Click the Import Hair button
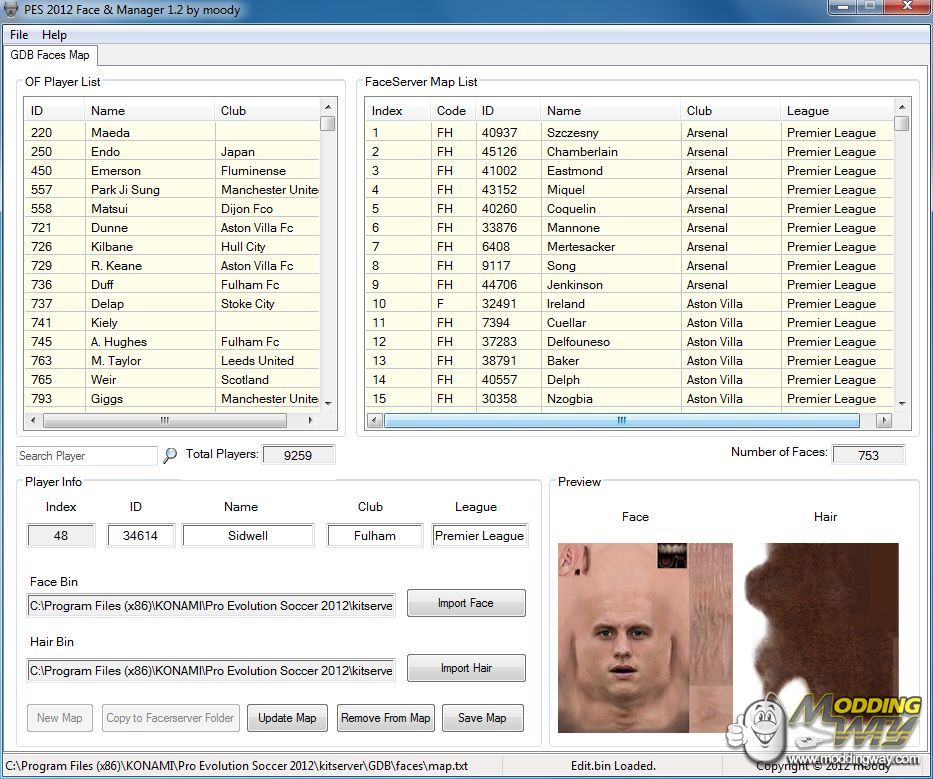Image resolution: width=933 pixels, height=779 pixels. pos(465,668)
